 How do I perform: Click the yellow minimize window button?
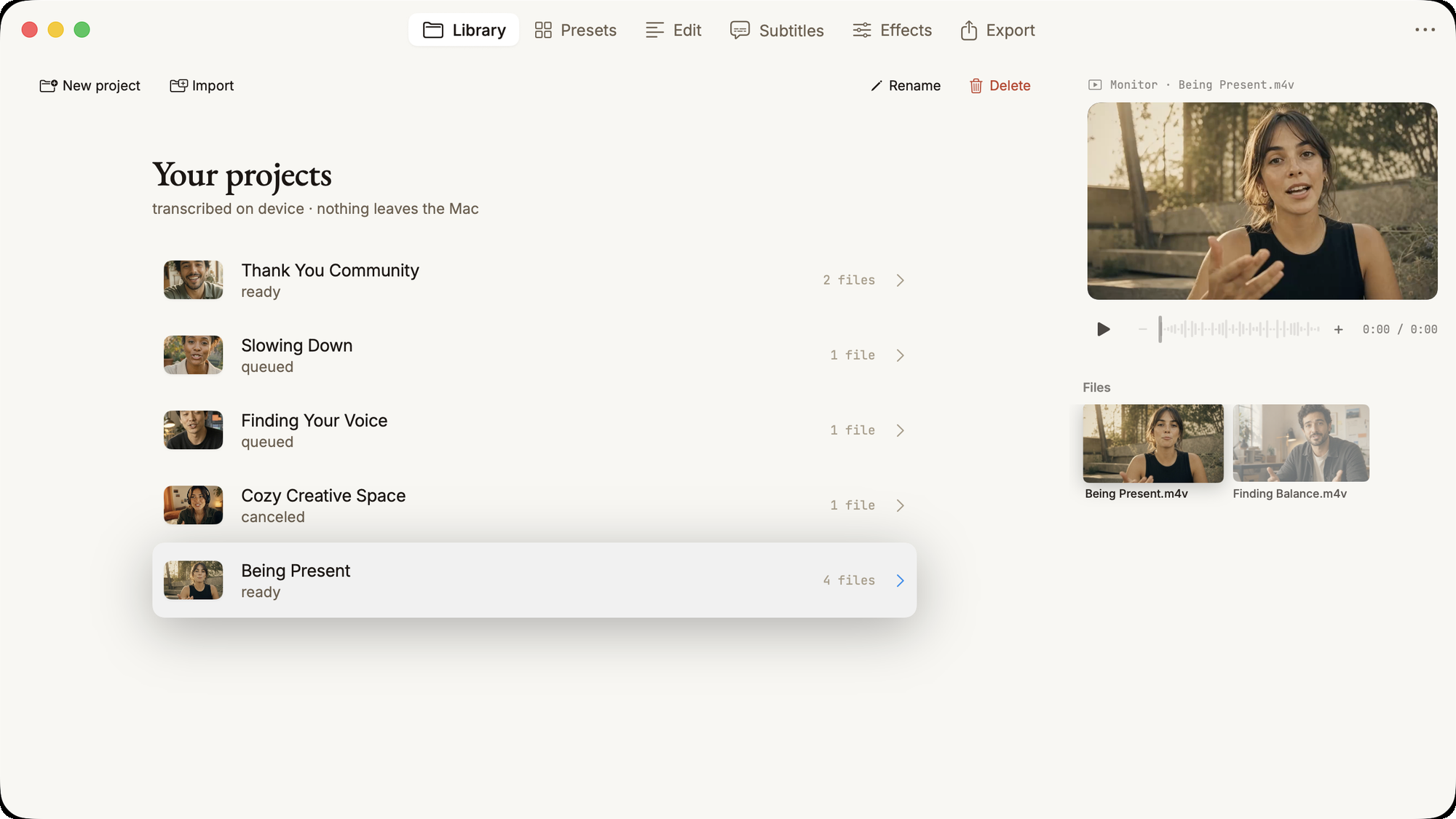(56, 30)
